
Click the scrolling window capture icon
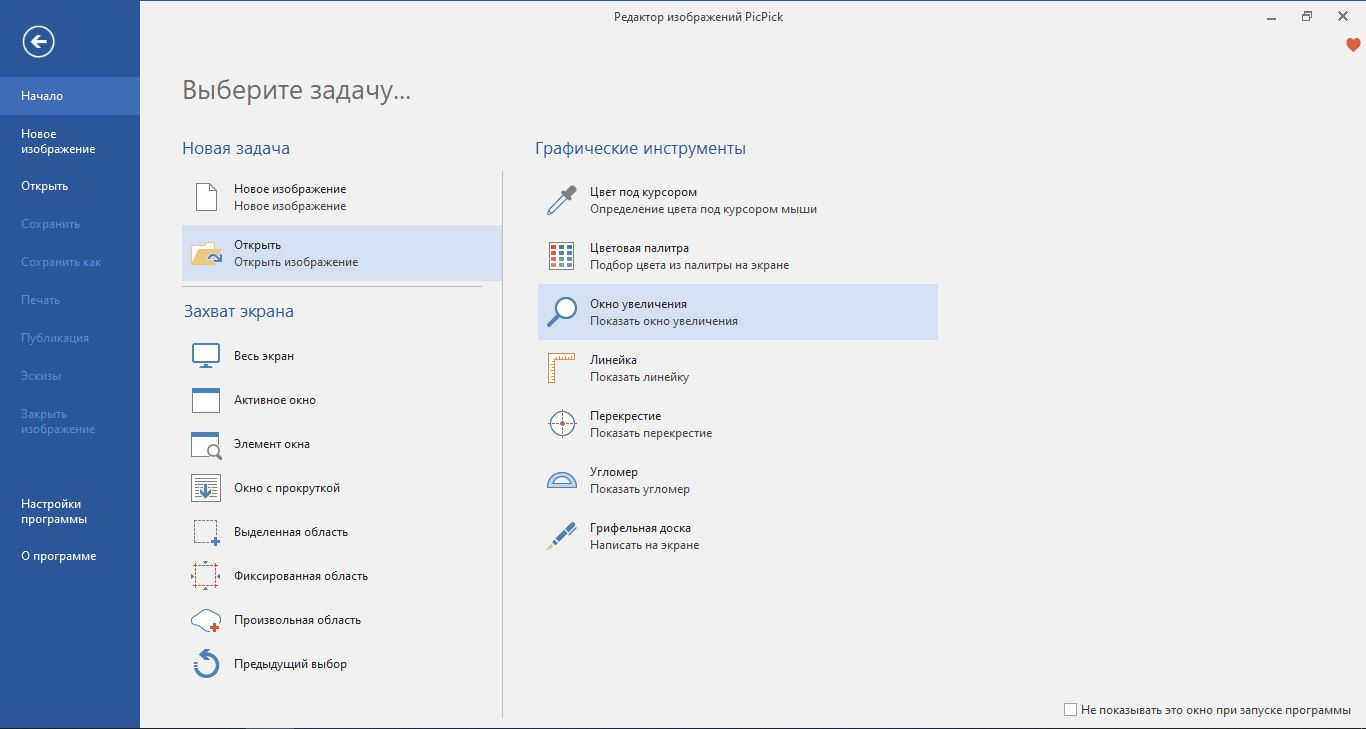[x=206, y=488]
